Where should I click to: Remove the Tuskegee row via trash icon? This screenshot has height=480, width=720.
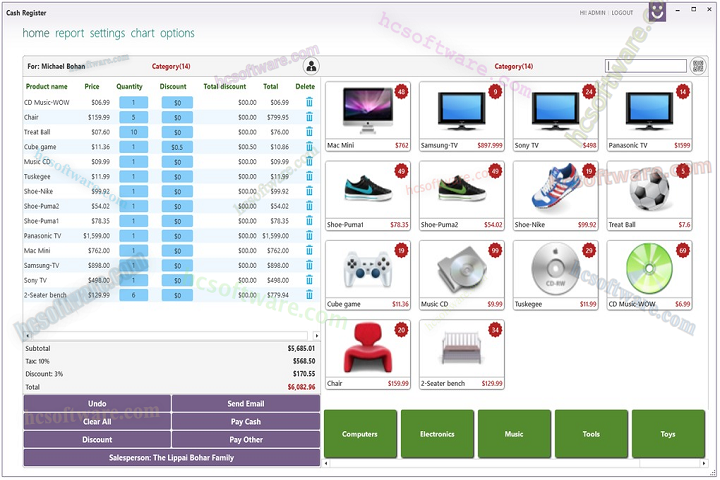coord(310,176)
